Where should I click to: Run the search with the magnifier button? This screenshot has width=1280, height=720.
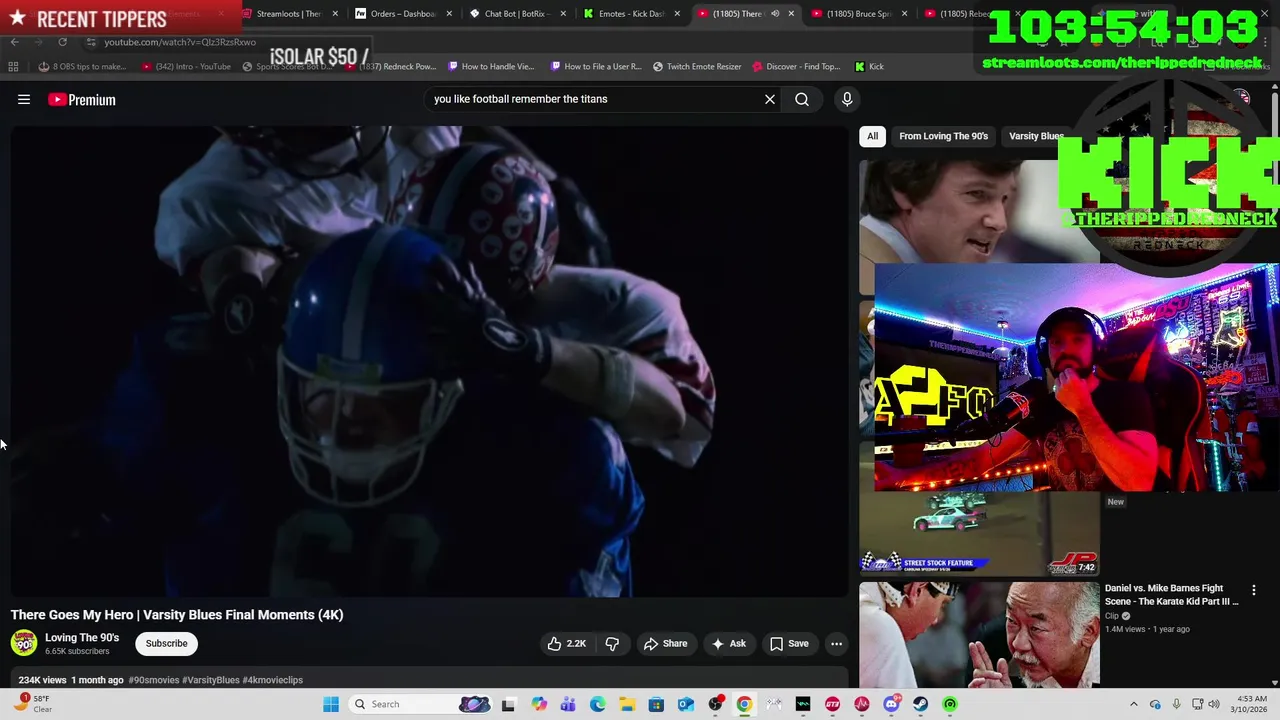pyautogui.click(x=802, y=99)
